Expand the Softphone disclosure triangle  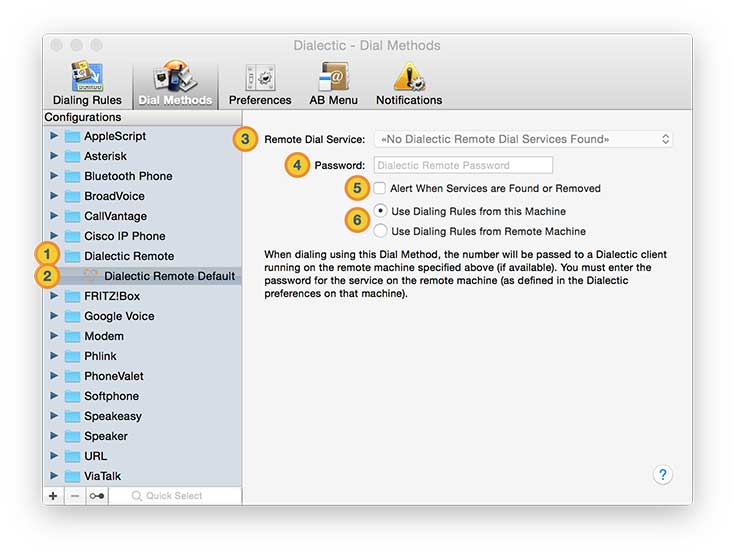54,395
